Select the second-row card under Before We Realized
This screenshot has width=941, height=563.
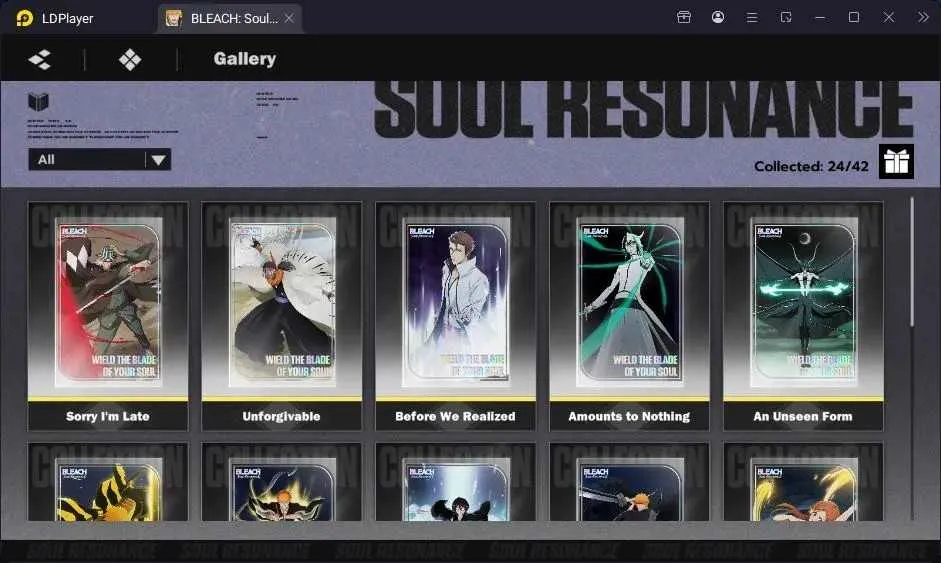point(455,482)
